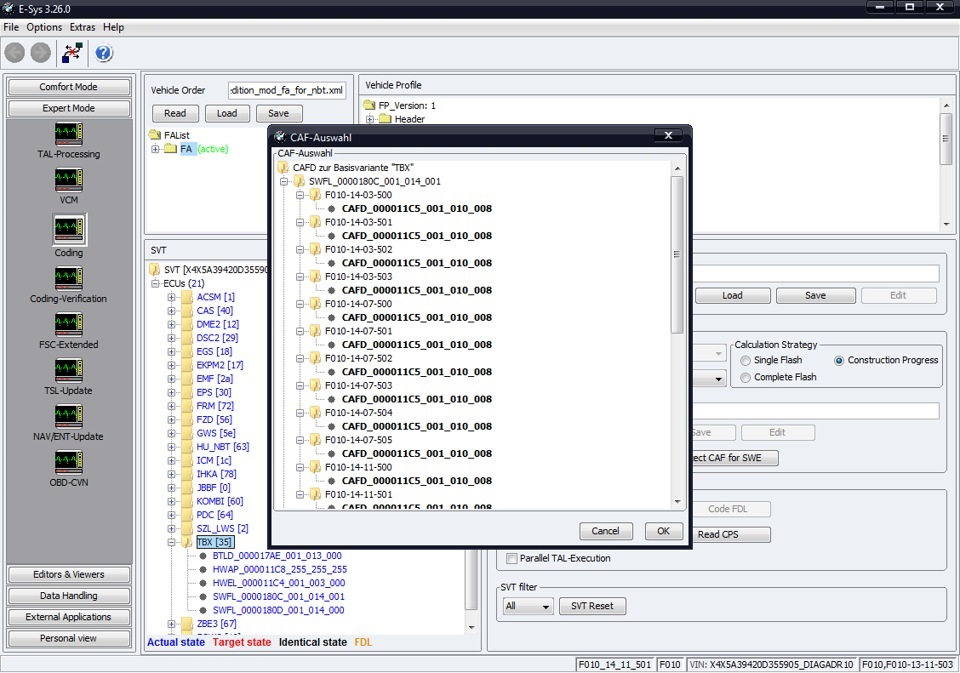Expand the FA (active) tree node
The width and height of the screenshot is (960, 673).
156,149
